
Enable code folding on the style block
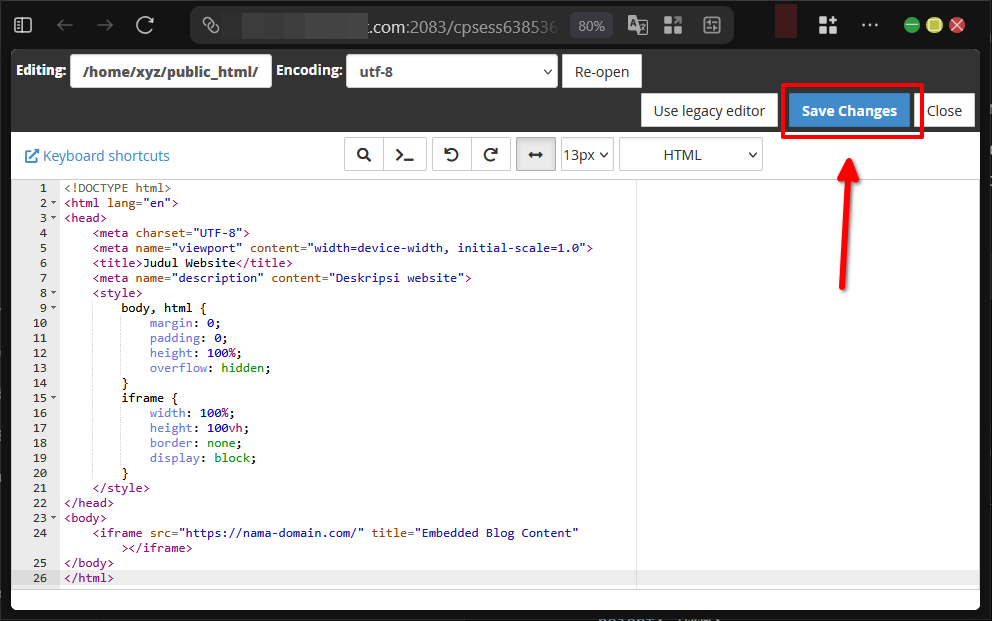pos(52,292)
